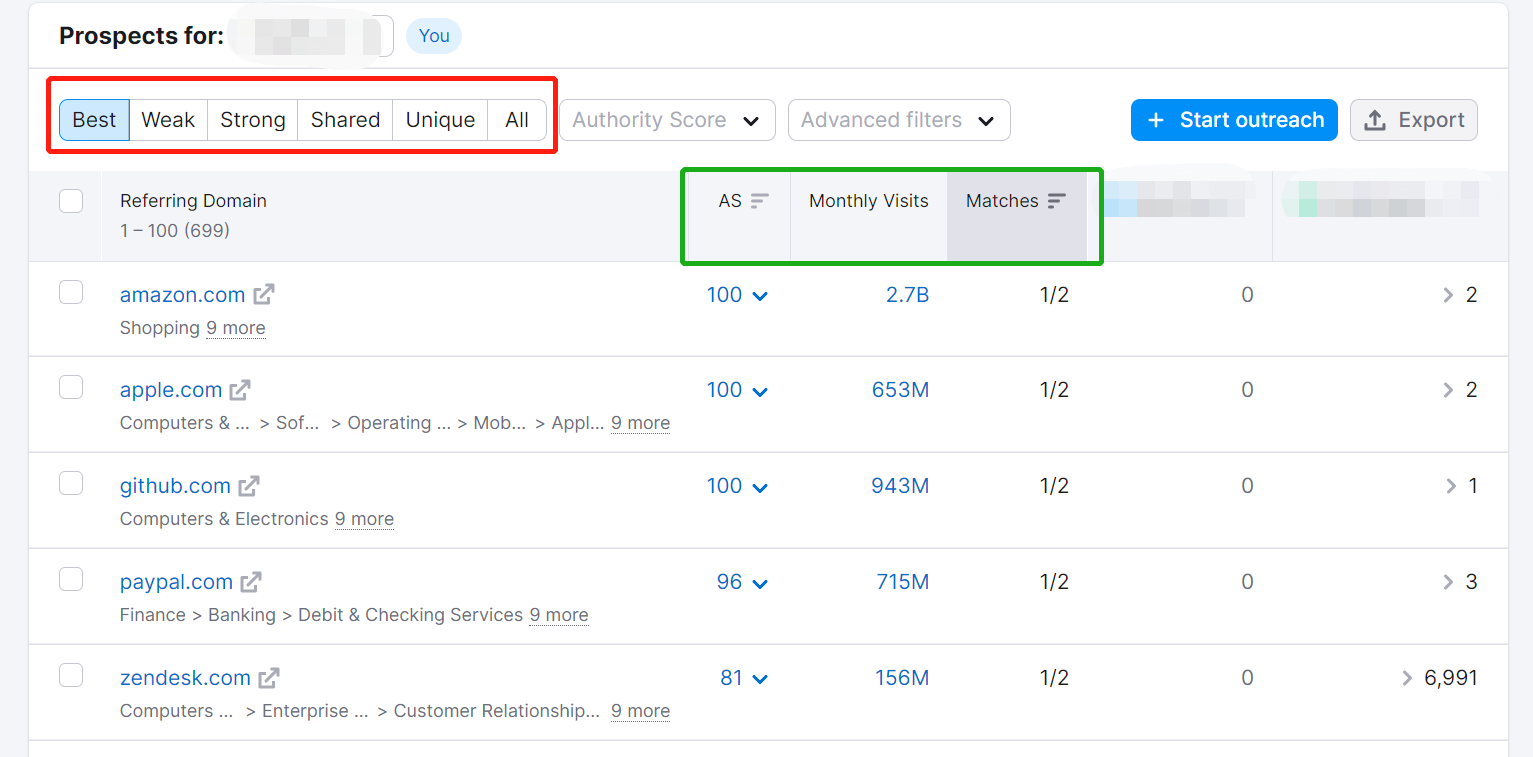Expand the Advanced filters dropdown
1533x757 pixels.
pos(898,120)
